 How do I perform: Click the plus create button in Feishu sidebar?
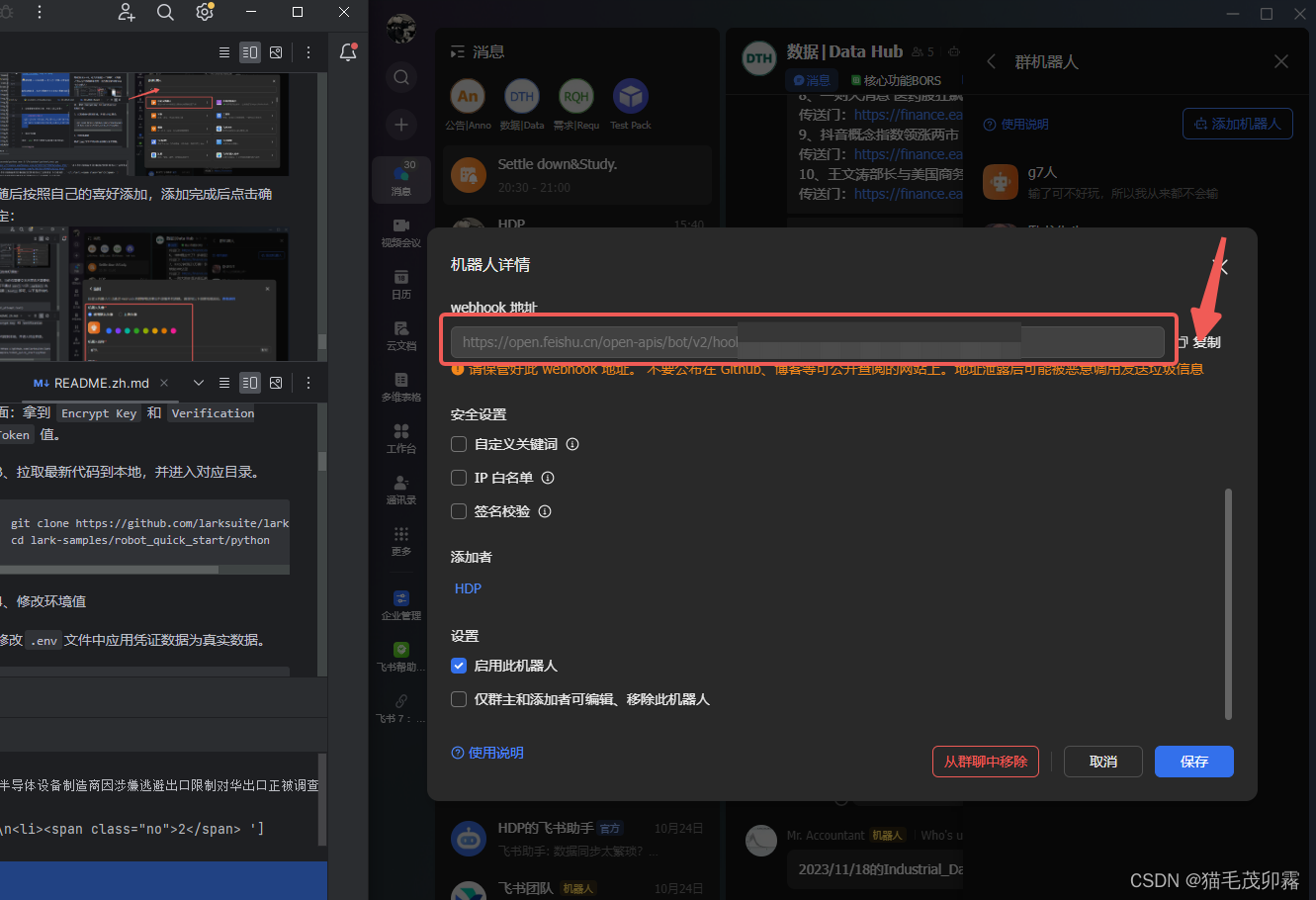coord(400,125)
